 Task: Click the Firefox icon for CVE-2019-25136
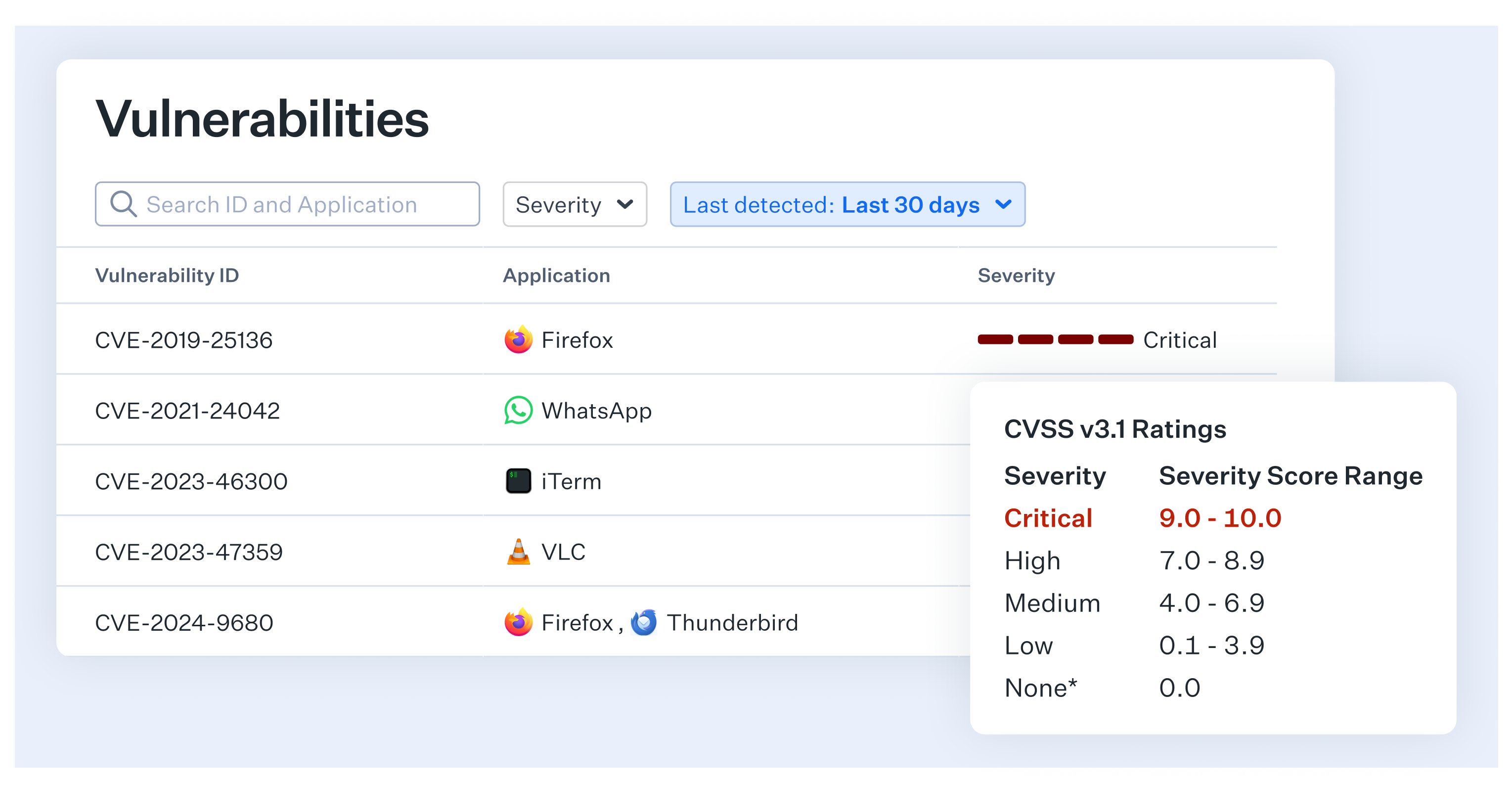[x=518, y=339]
